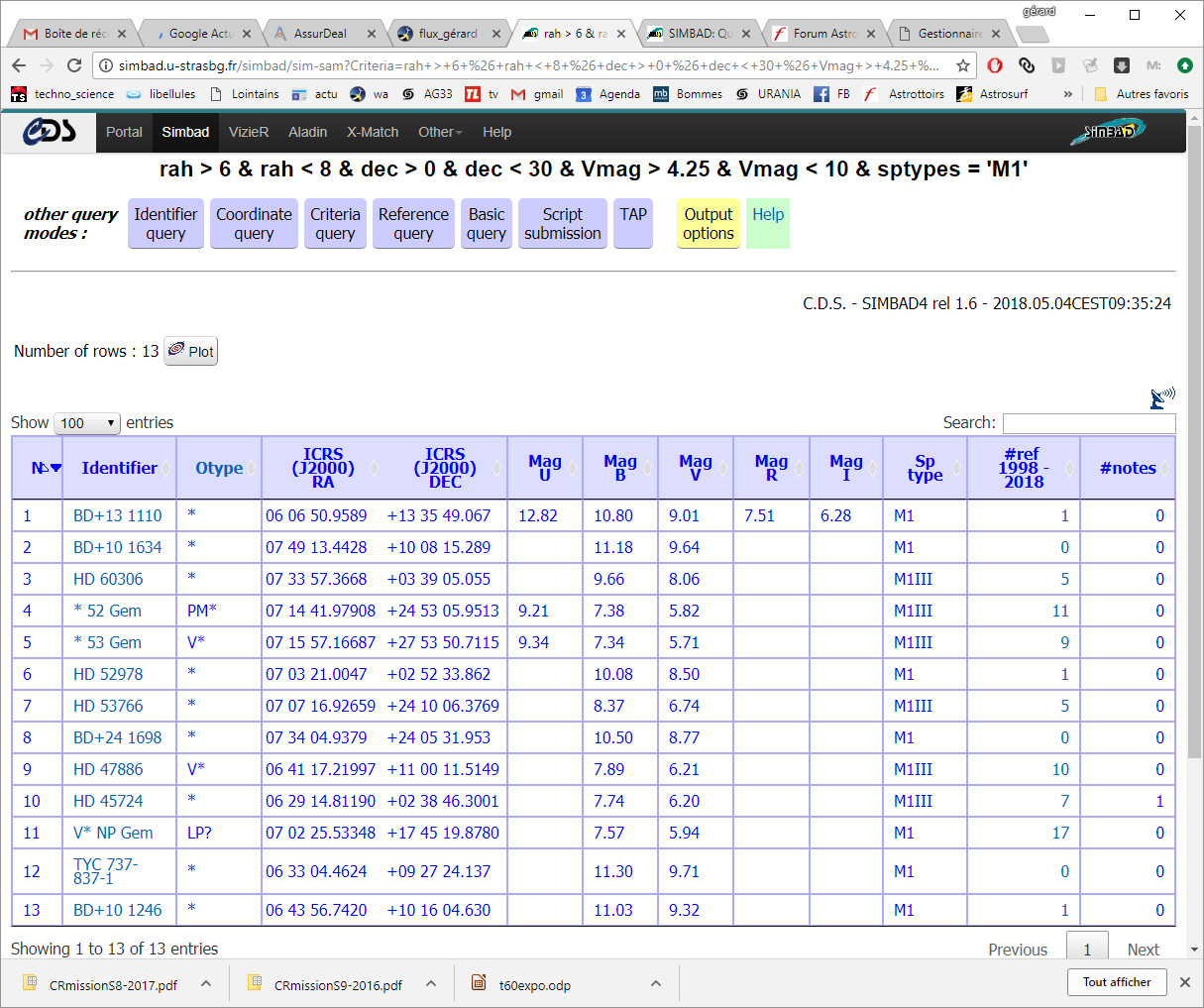Open the FB Facebook bookmark
This screenshot has height=1008, width=1204.
(x=832, y=94)
